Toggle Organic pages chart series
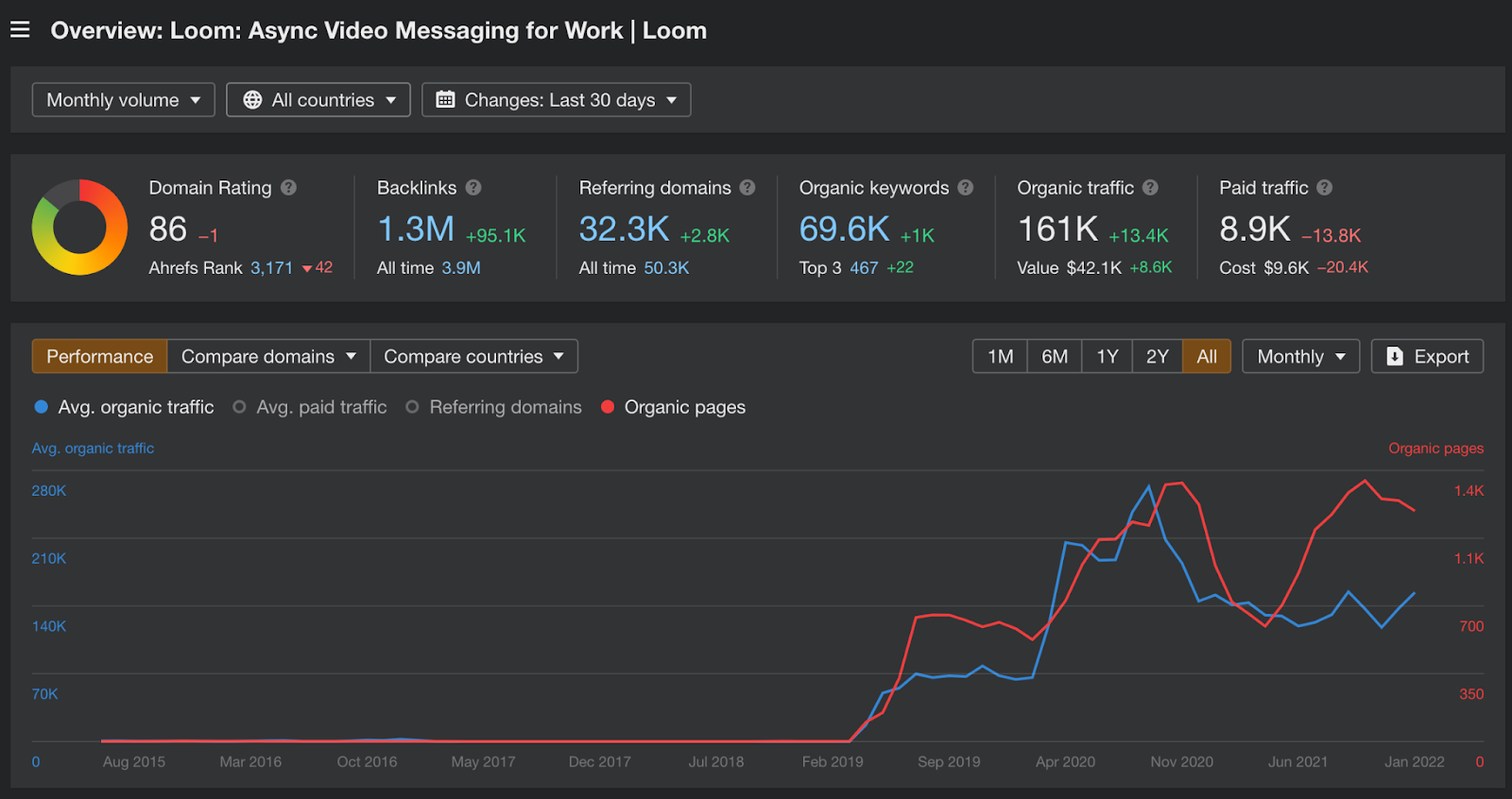This screenshot has height=799, width=1512. [673, 407]
